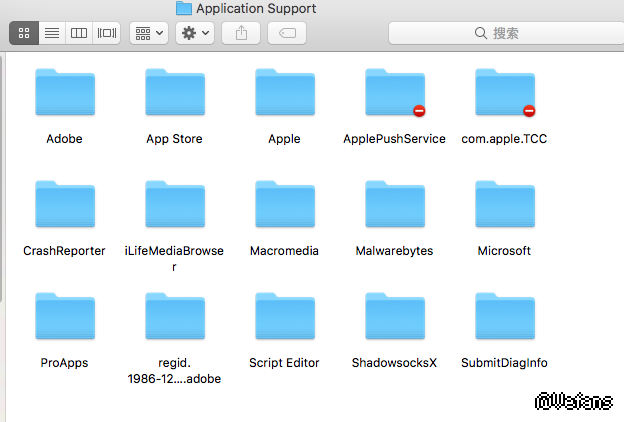Select the Adobe folder
Image resolution: width=624 pixels, height=422 pixels.
(64, 94)
